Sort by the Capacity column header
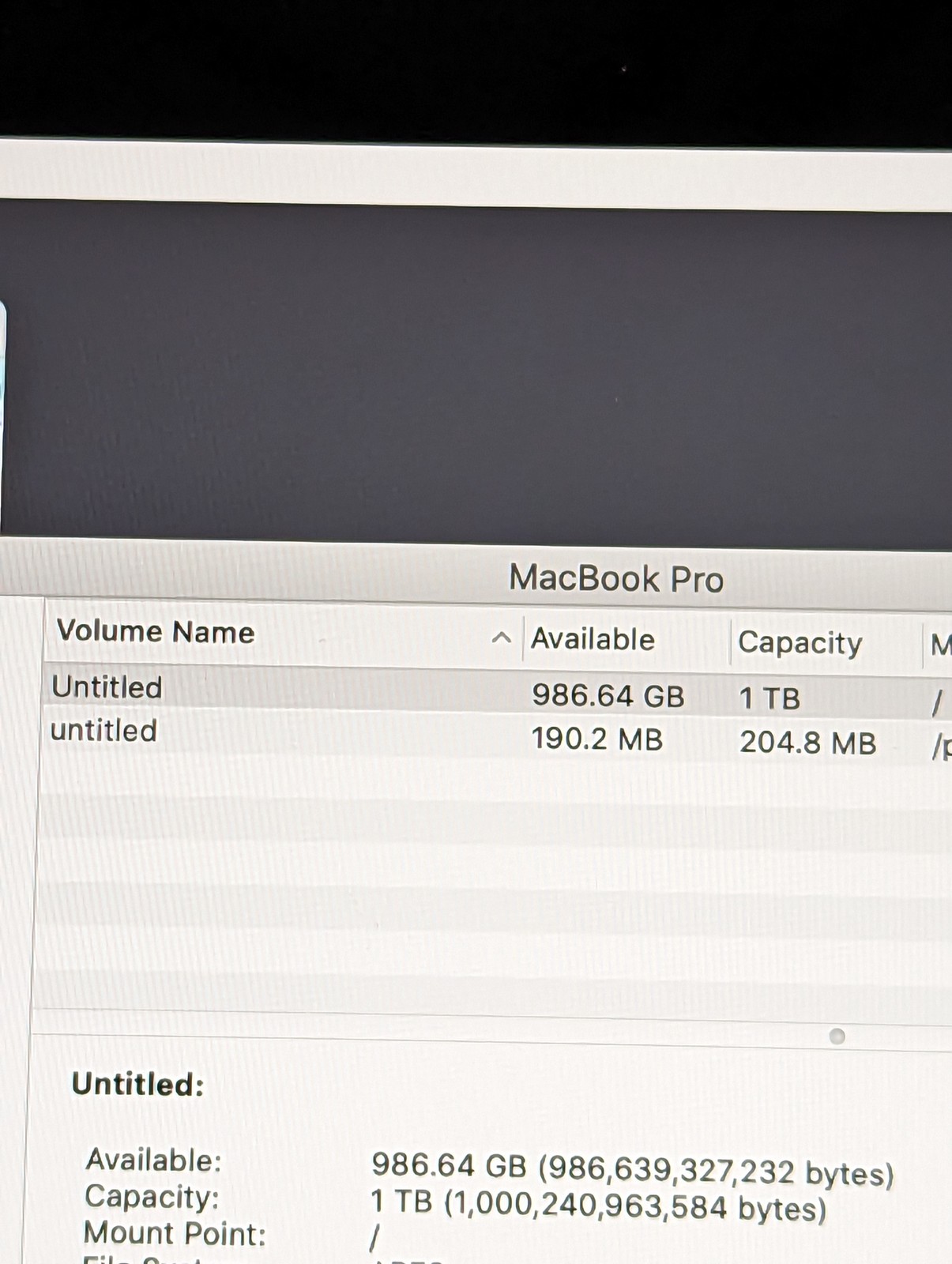The width and height of the screenshot is (952, 1264). 800,643
